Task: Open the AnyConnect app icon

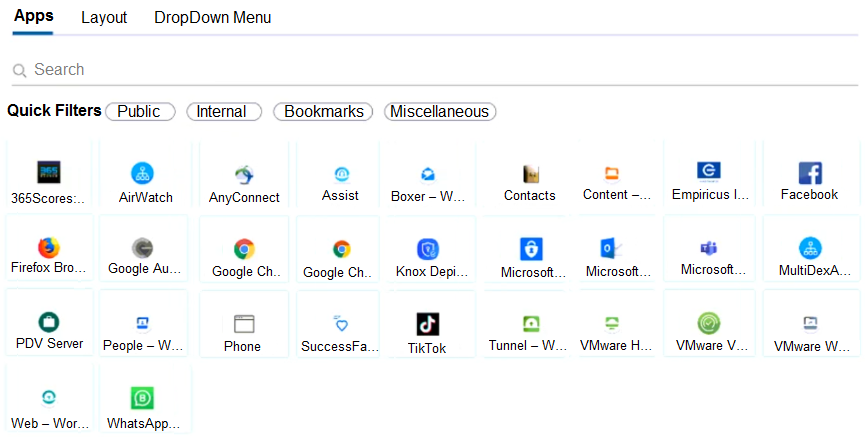Action: [244, 175]
